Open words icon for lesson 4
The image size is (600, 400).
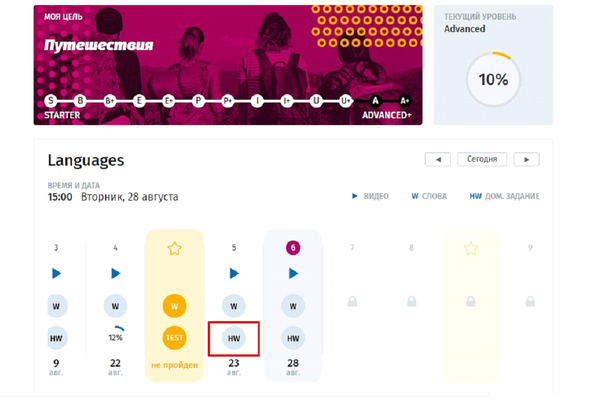click(x=116, y=306)
